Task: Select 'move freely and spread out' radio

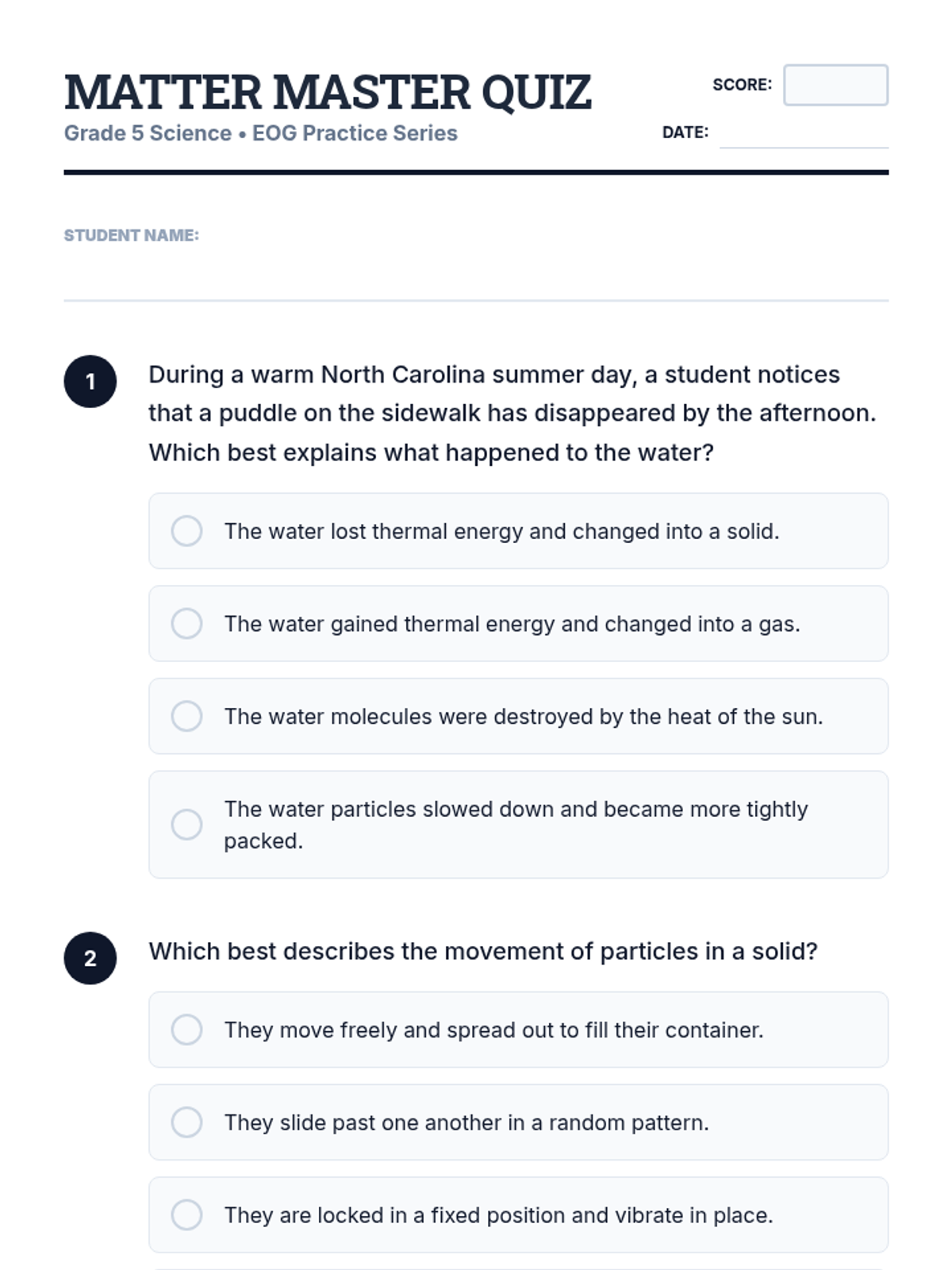Action: tap(186, 1029)
